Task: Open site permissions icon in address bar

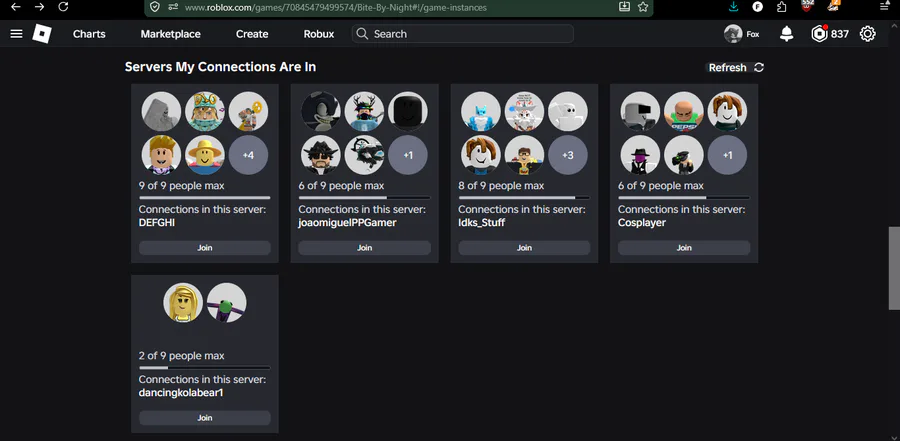Action: [x=173, y=7]
